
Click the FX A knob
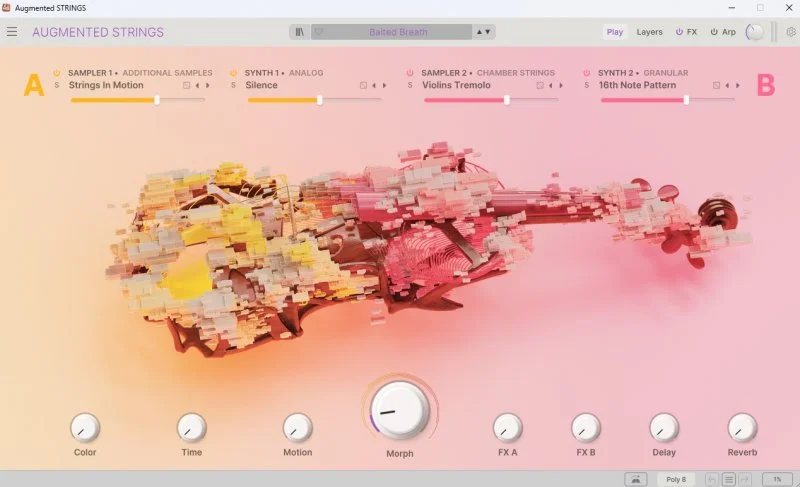507,427
